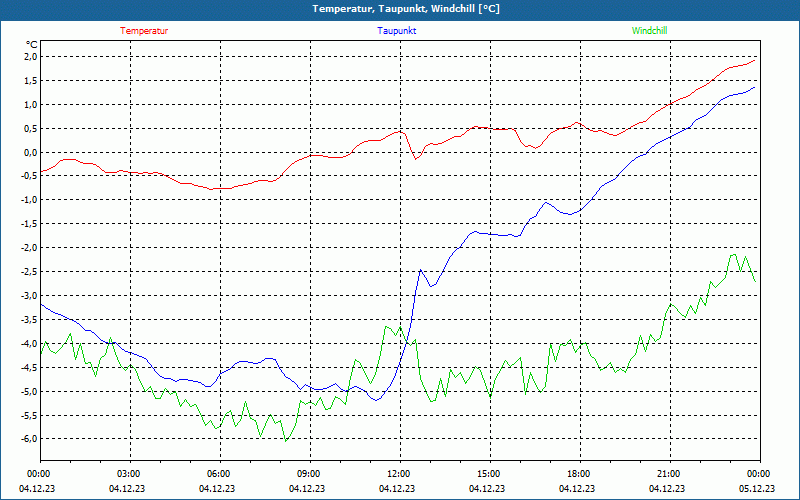Click the -5,5 y-axis value

pos(30,415)
